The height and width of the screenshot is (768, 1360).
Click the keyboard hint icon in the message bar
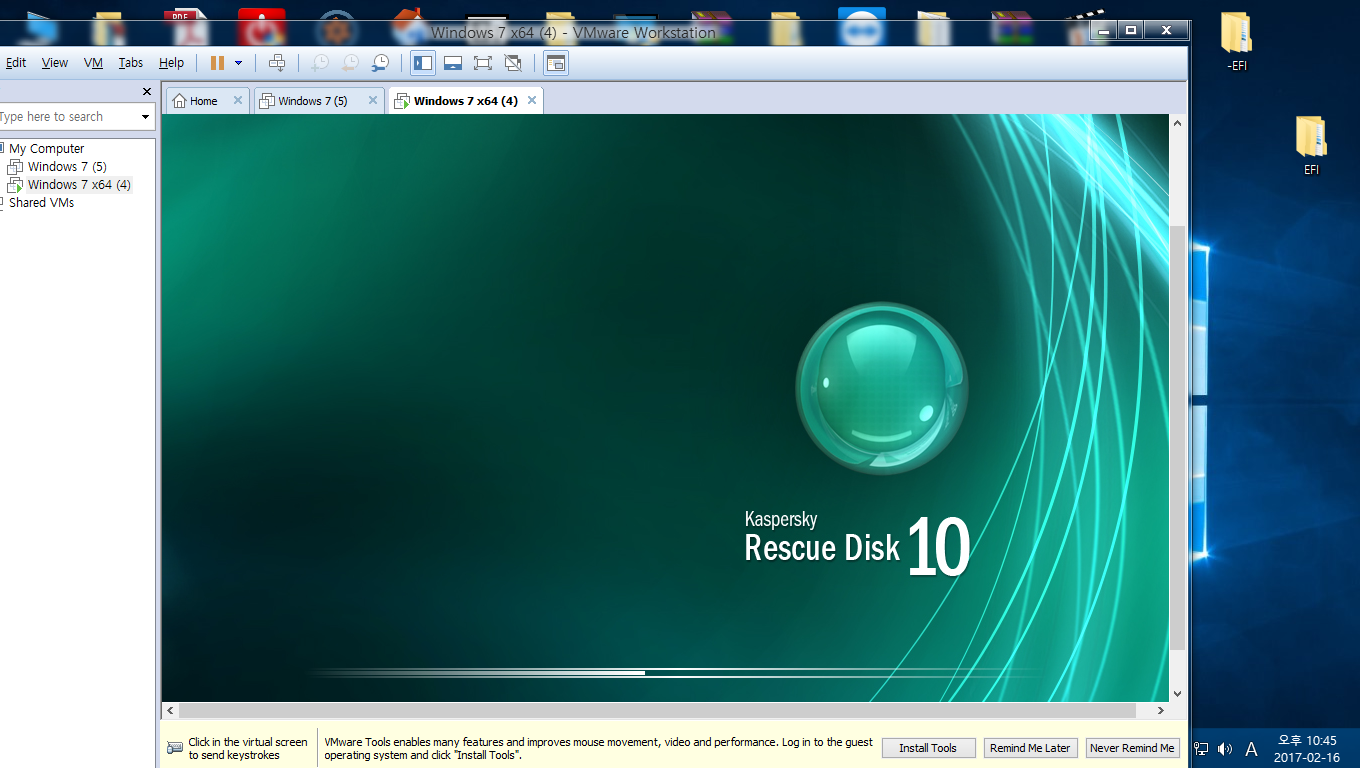tap(175, 747)
